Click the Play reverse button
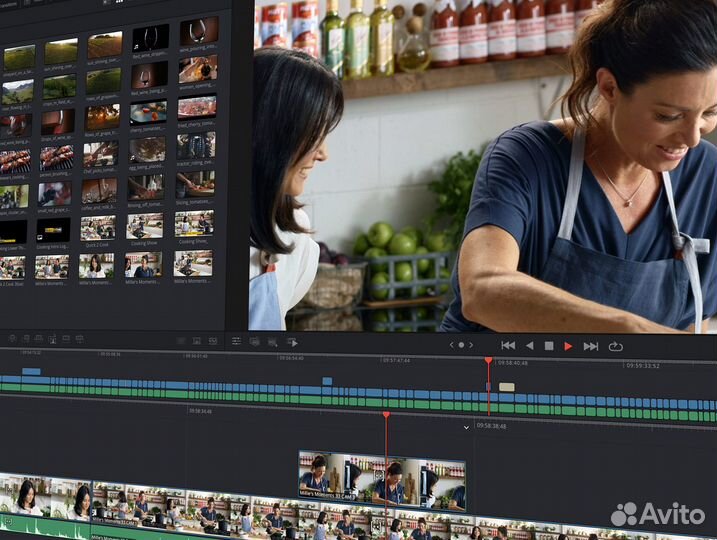This screenshot has width=717, height=540. tap(529, 346)
